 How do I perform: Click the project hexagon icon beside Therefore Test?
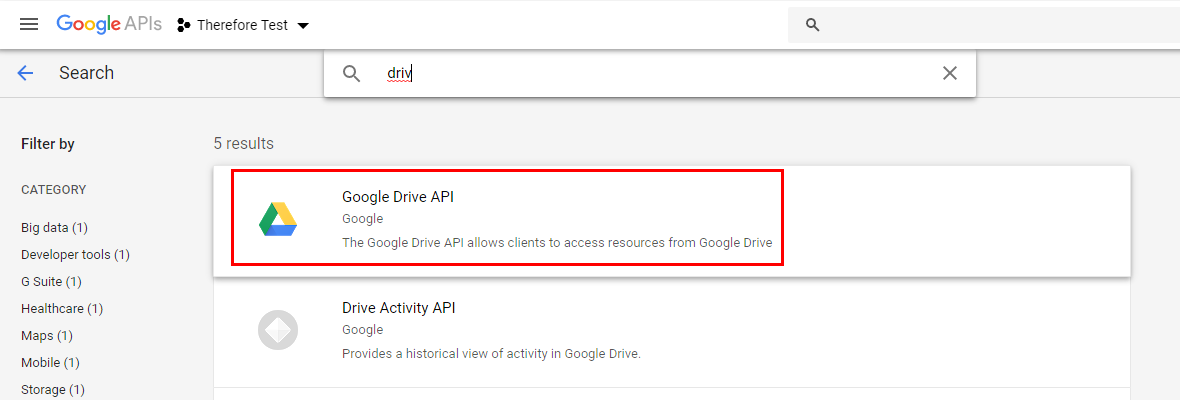(x=183, y=26)
